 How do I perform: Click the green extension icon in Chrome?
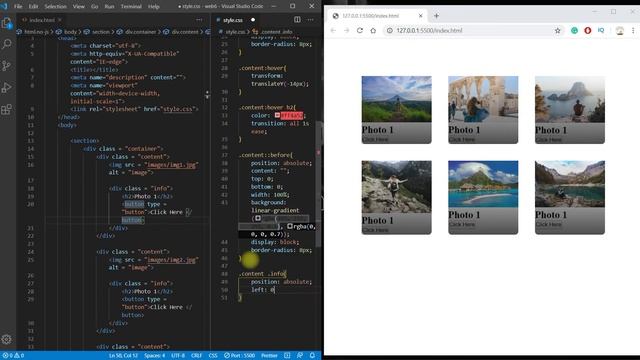pyautogui.click(x=574, y=31)
